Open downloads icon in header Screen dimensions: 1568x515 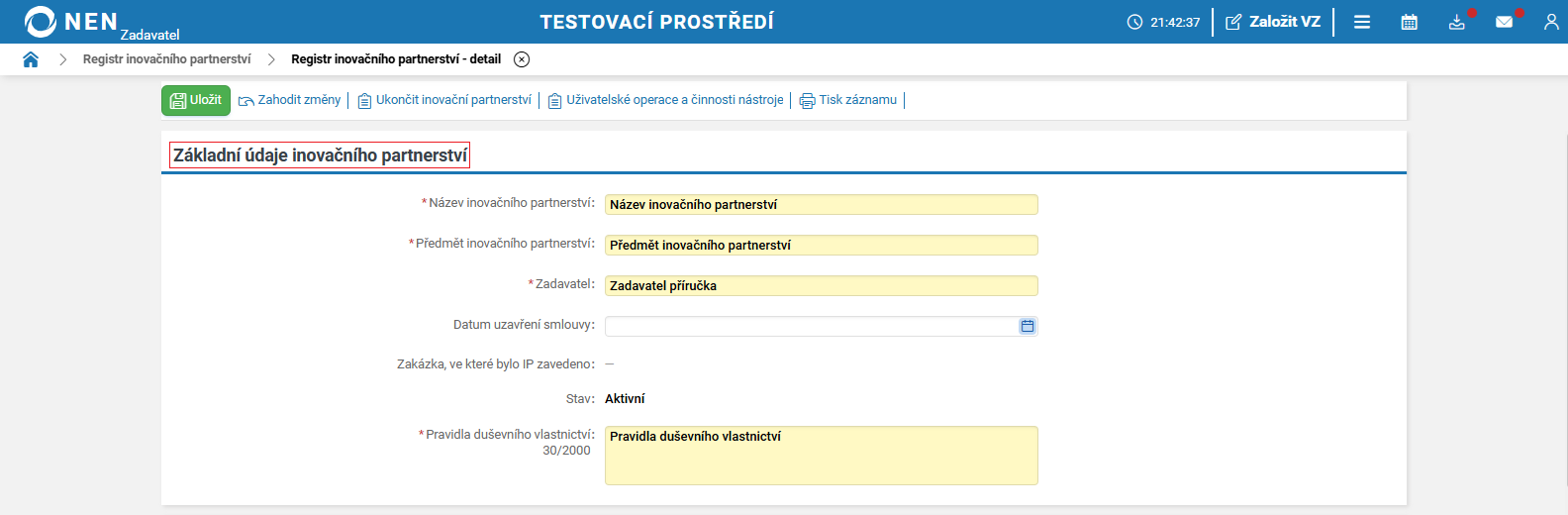(x=1456, y=22)
